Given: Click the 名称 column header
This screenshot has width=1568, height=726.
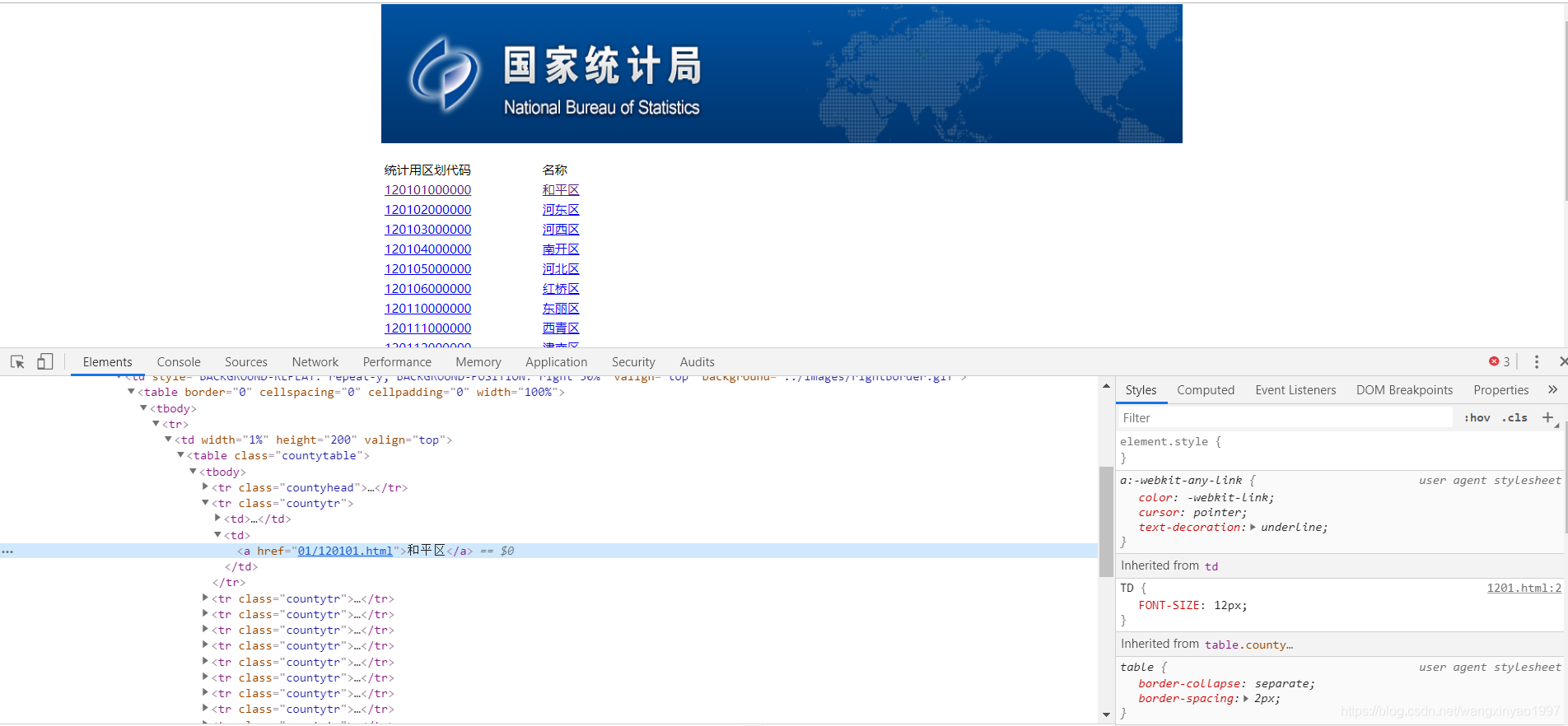Looking at the screenshot, I should [555, 170].
